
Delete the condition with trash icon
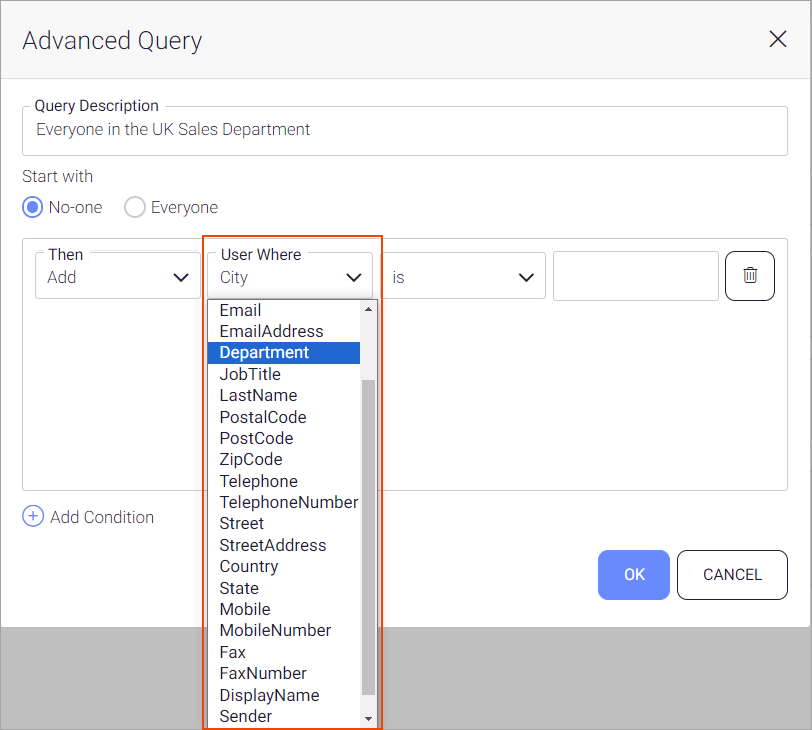click(x=750, y=276)
